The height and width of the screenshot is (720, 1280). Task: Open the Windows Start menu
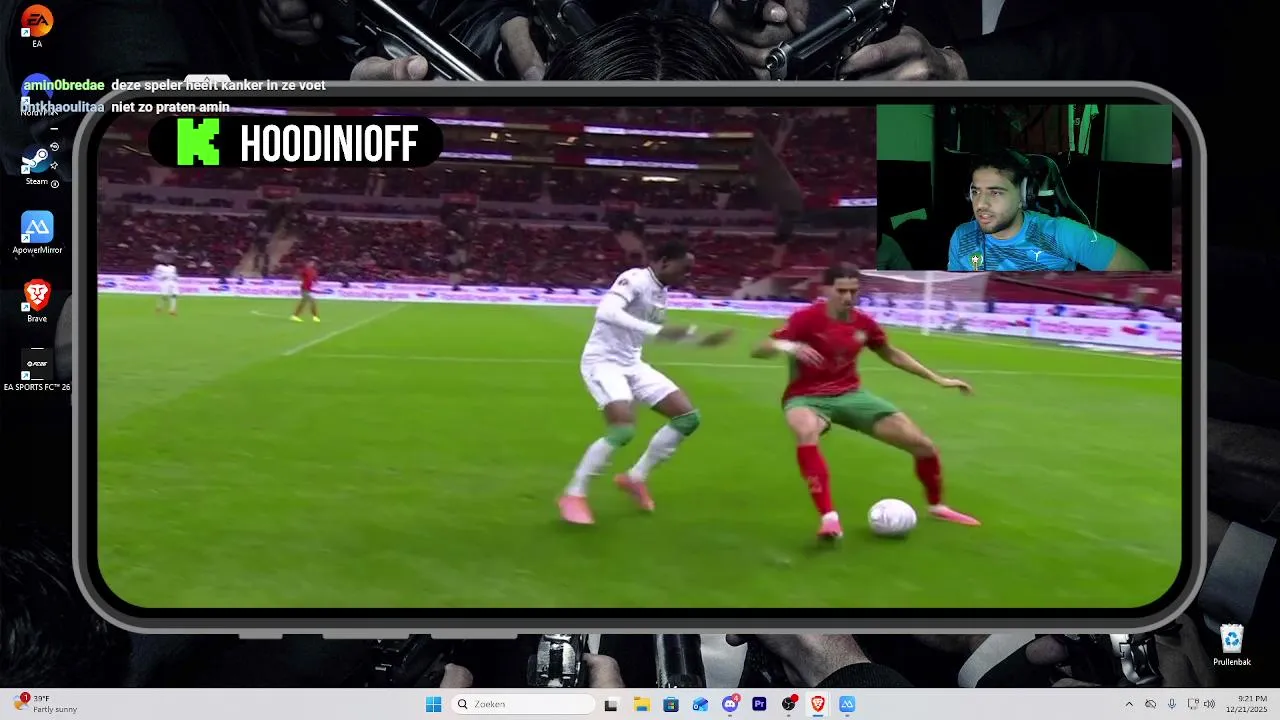(433, 704)
